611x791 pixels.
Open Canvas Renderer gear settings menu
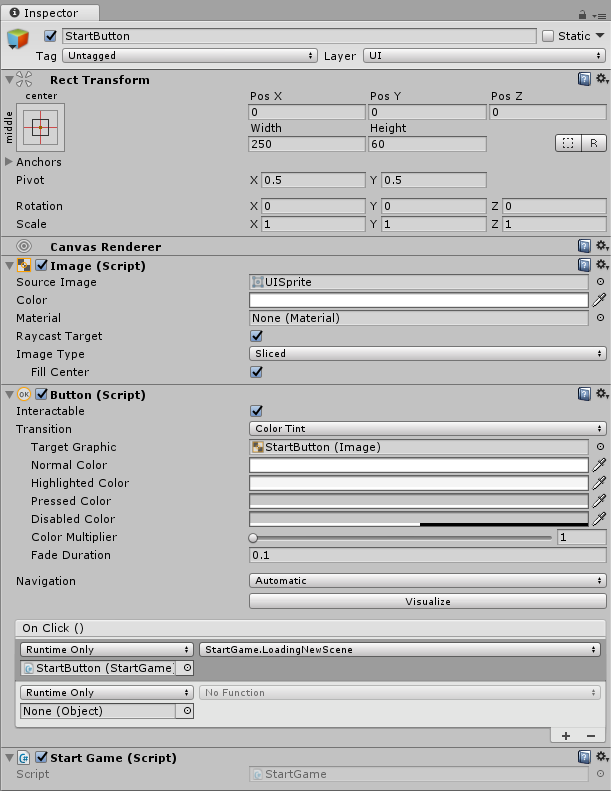coord(602,246)
